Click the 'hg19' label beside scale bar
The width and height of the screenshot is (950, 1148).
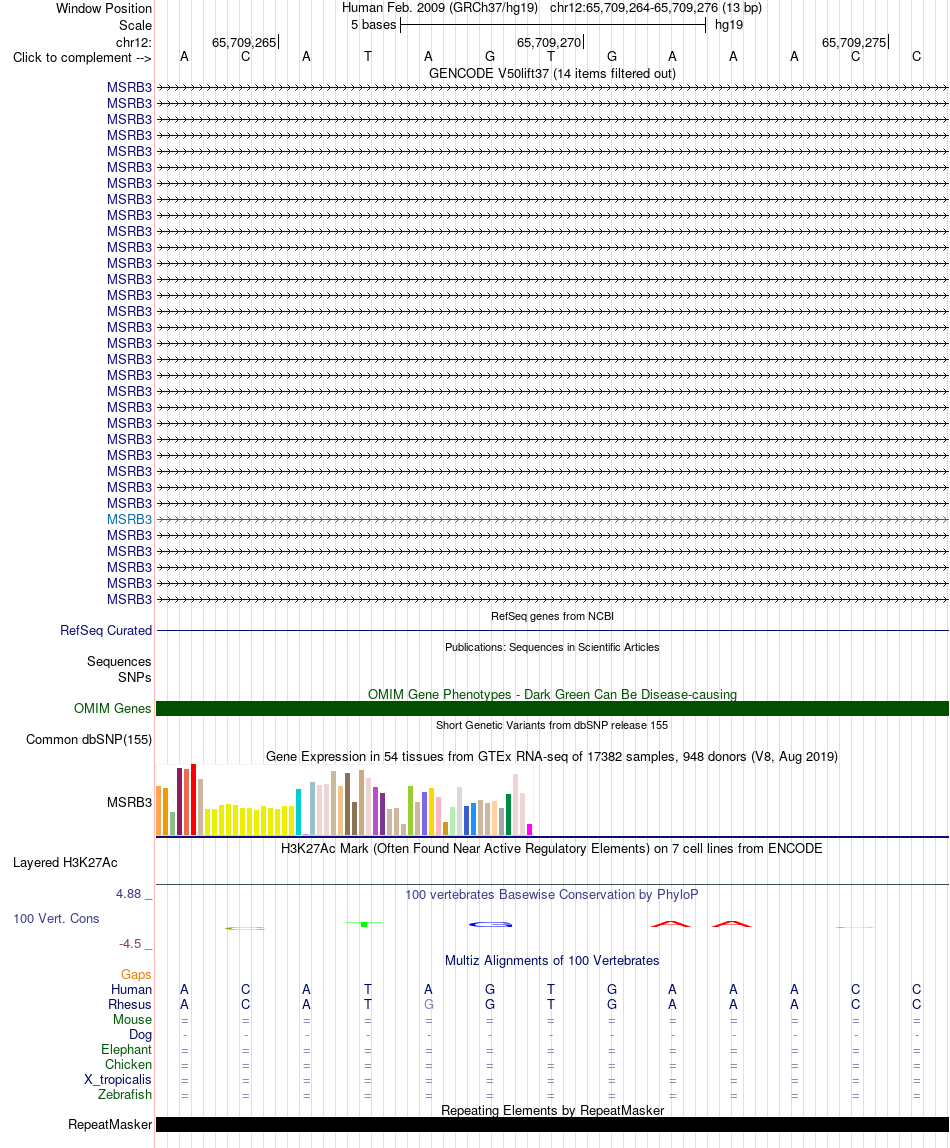tap(729, 25)
